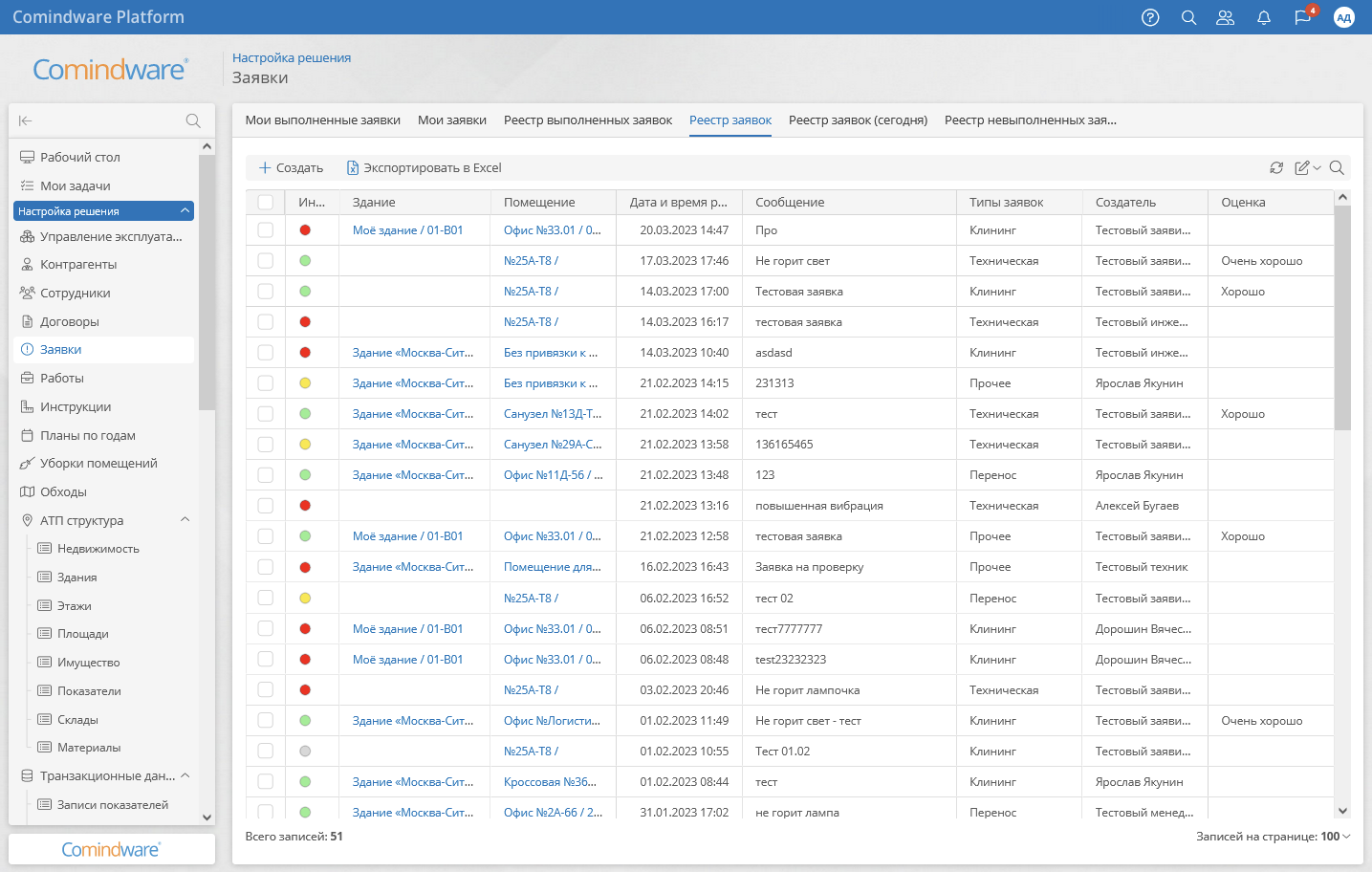Switch to 'Мои заявки' tab
This screenshot has height=872, width=1372.
(x=451, y=120)
